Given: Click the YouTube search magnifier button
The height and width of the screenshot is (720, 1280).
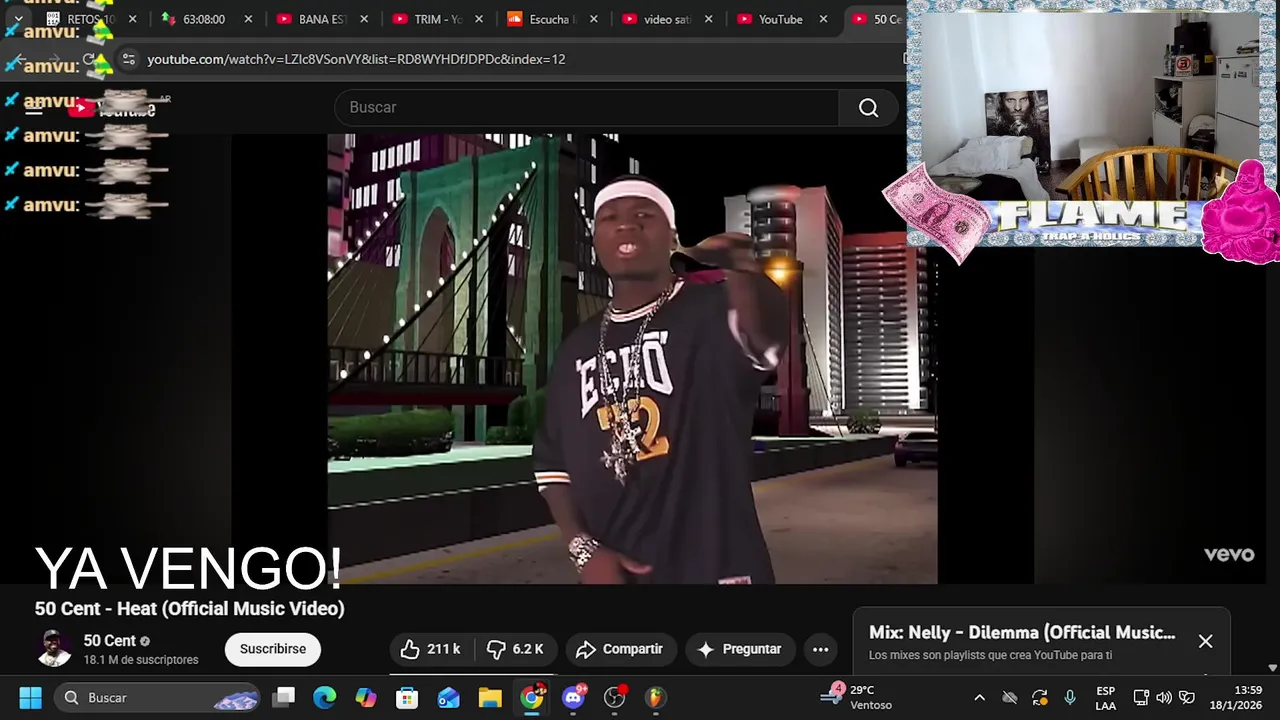Looking at the screenshot, I should (x=868, y=108).
